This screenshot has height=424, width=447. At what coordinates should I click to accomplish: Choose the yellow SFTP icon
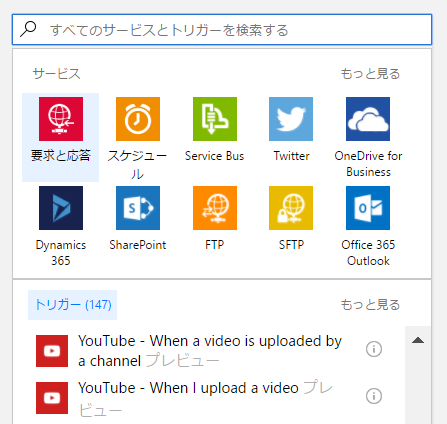[291, 208]
